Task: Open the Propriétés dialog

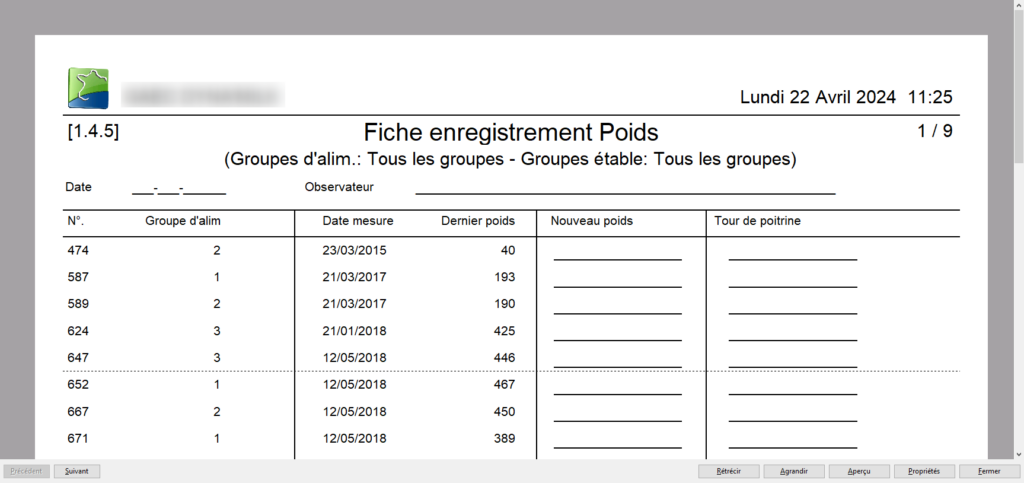Action: [924, 471]
